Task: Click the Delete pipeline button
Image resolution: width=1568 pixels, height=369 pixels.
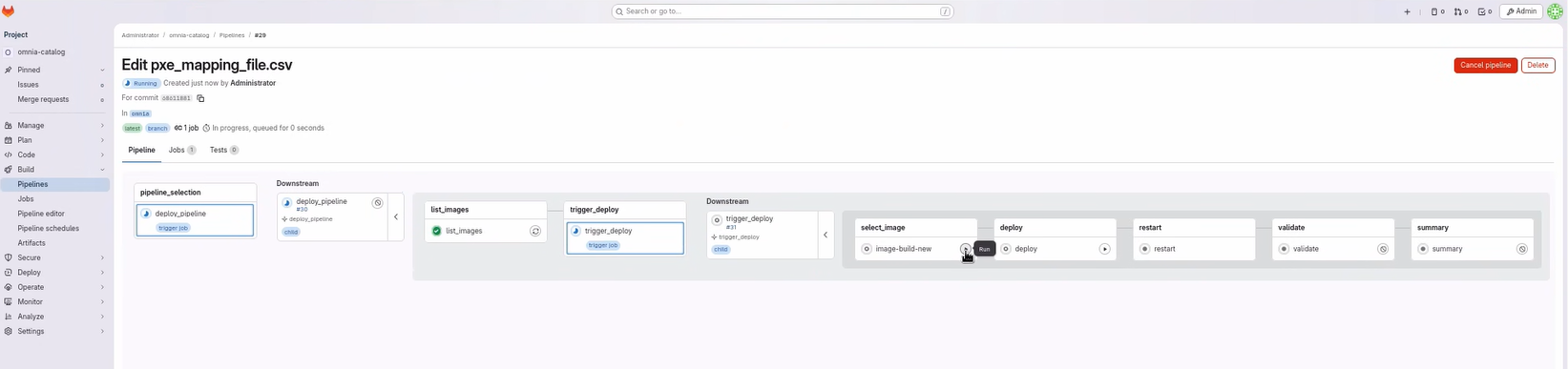Action: point(1537,65)
